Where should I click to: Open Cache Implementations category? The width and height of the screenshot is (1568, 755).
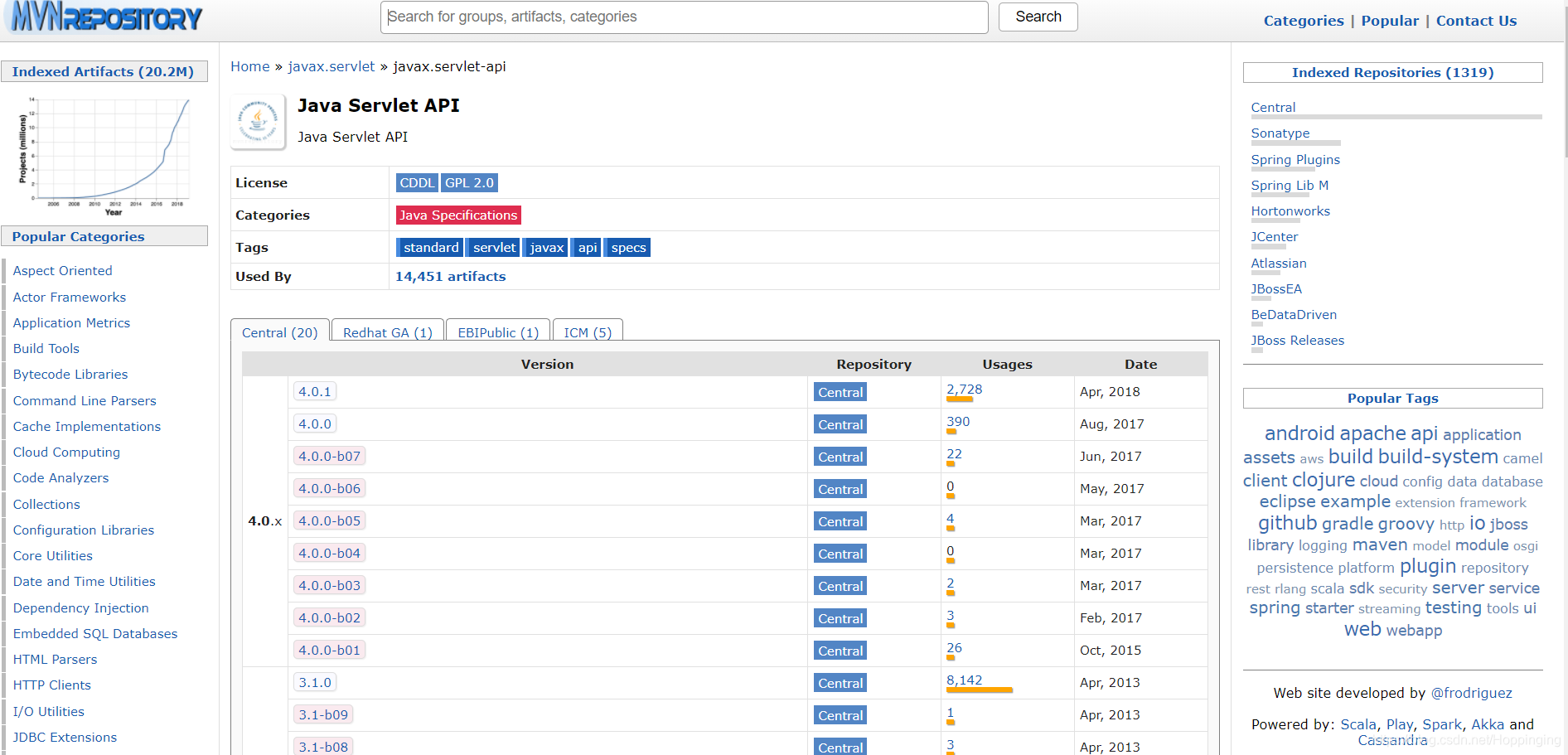(87, 426)
